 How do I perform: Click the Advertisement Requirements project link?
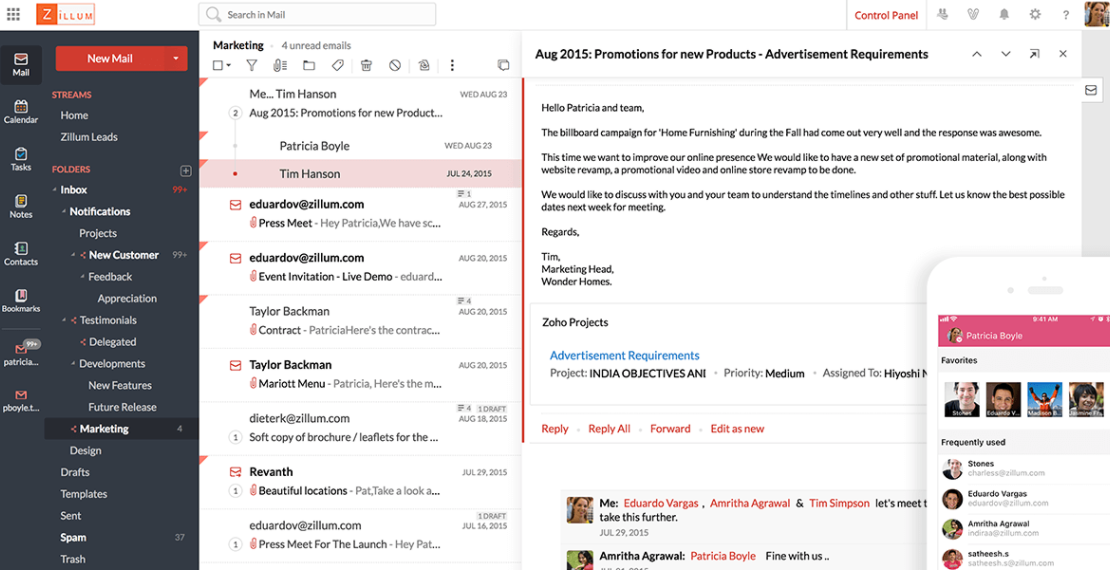(624, 355)
